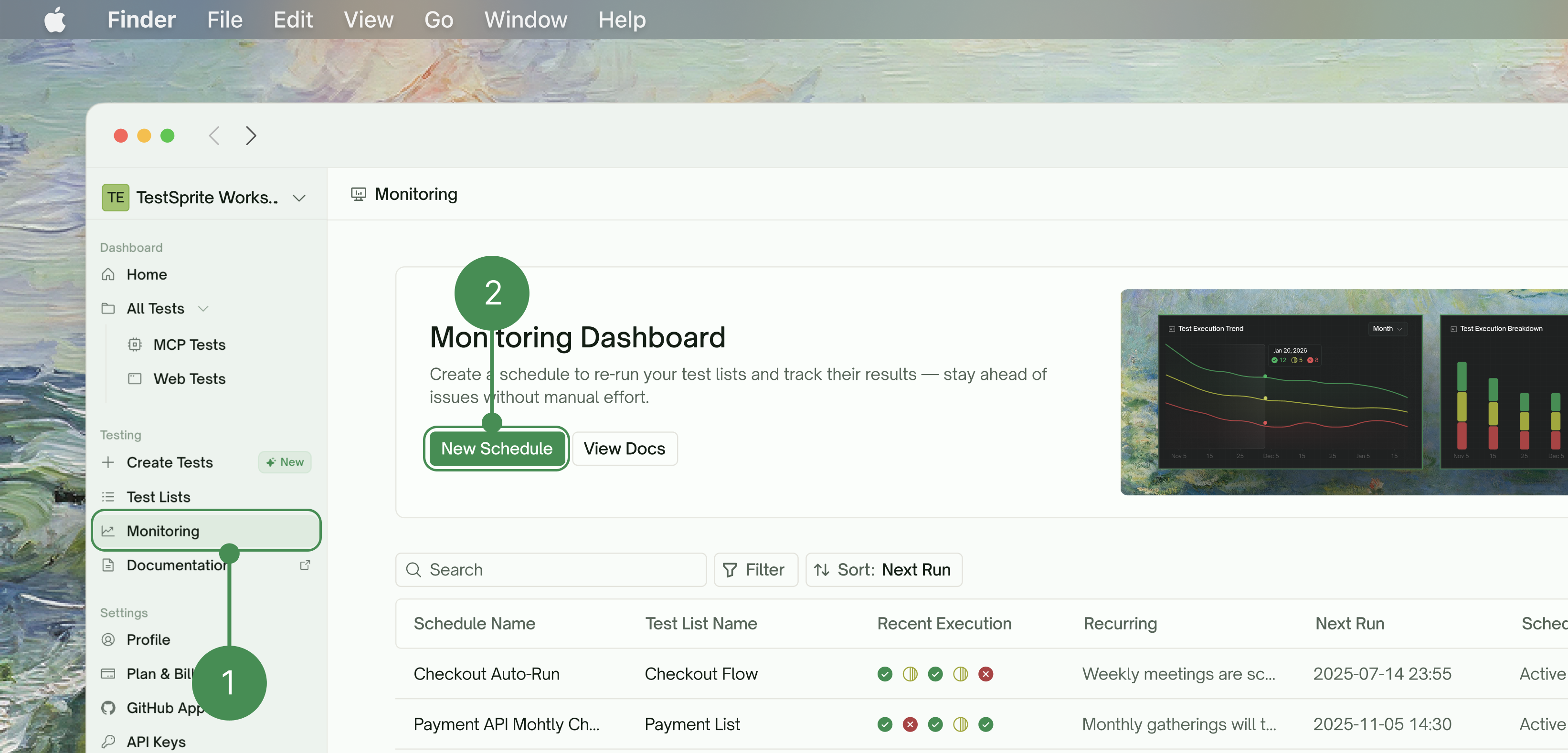Click the All Tests folder icon
Image resolution: width=1568 pixels, height=753 pixels.
[108, 308]
